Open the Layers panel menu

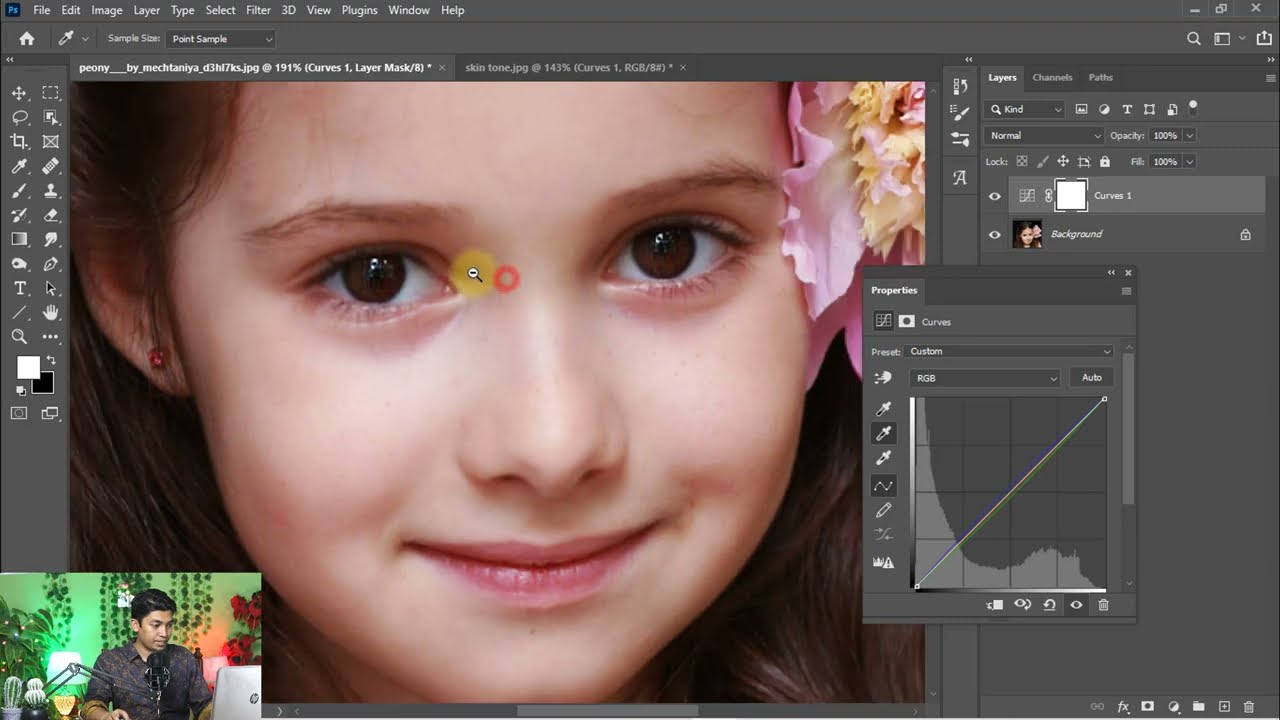pyautogui.click(x=1269, y=78)
